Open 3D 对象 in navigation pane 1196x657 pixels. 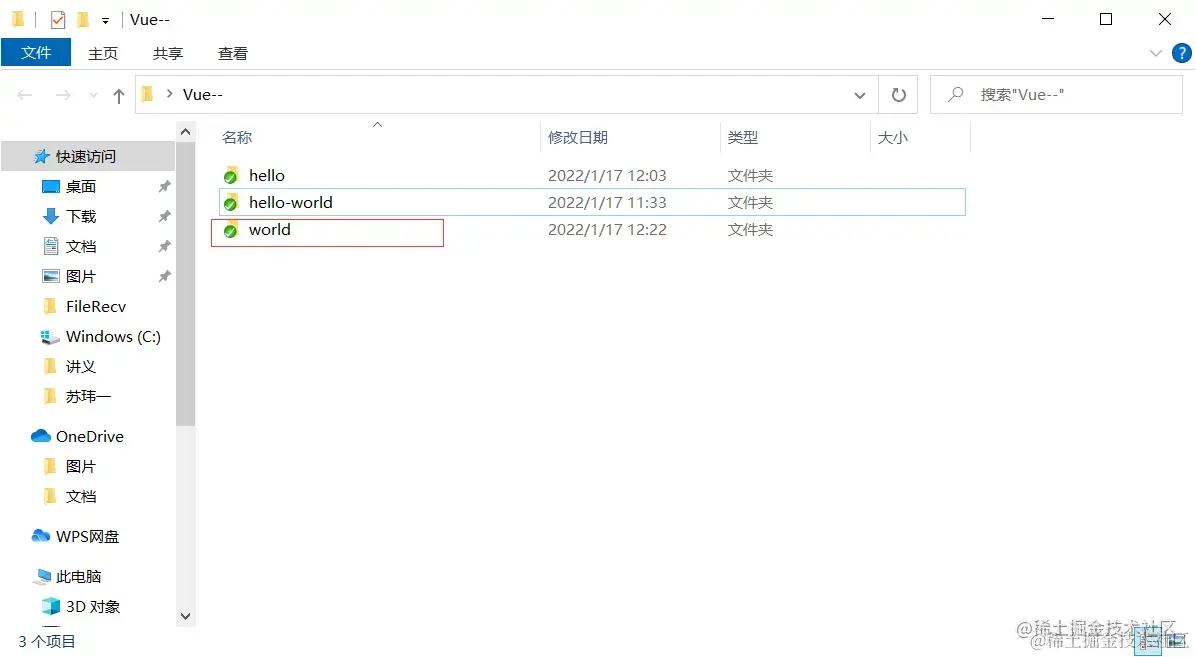92,607
